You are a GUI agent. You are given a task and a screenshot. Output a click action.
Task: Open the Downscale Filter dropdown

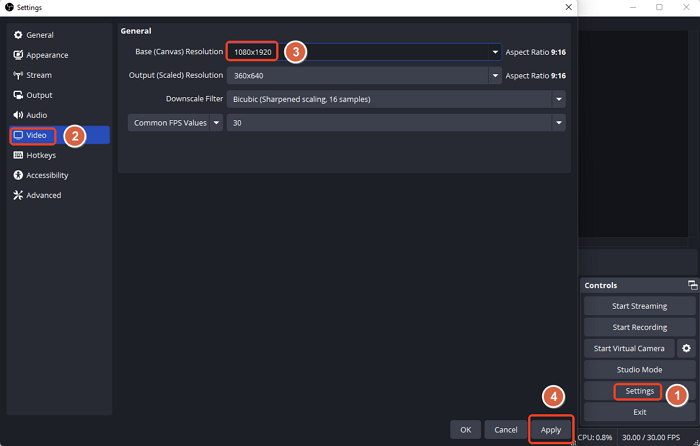tap(396, 99)
